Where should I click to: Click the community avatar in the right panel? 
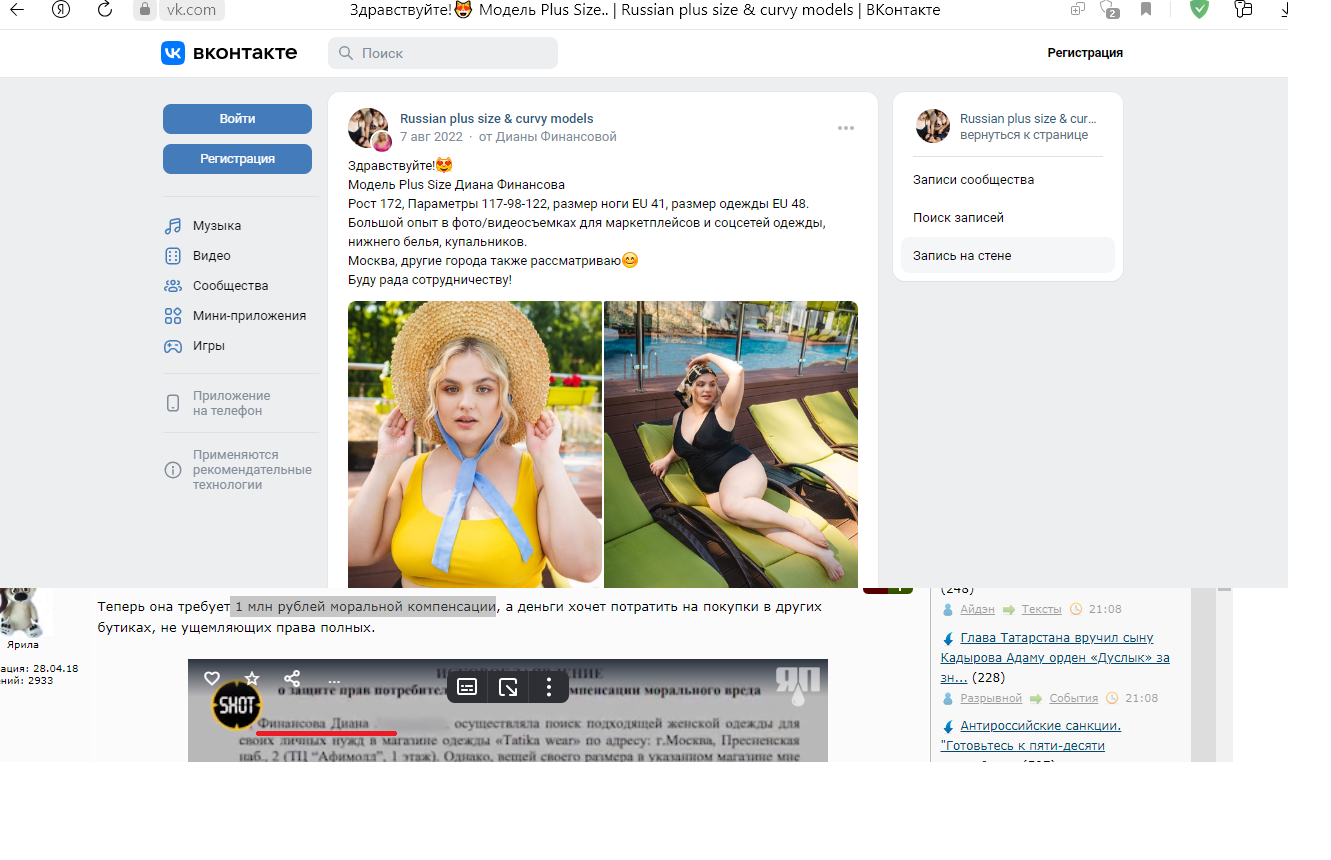[933, 126]
